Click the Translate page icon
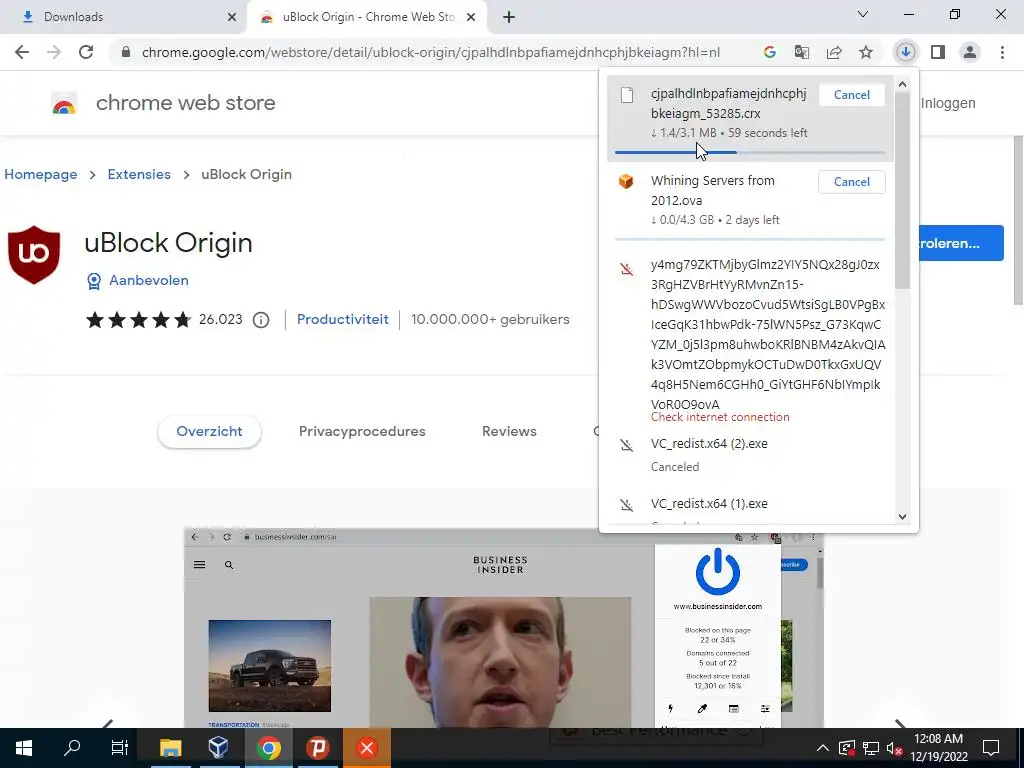The image size is (1024, 768). tap(801, 52)
